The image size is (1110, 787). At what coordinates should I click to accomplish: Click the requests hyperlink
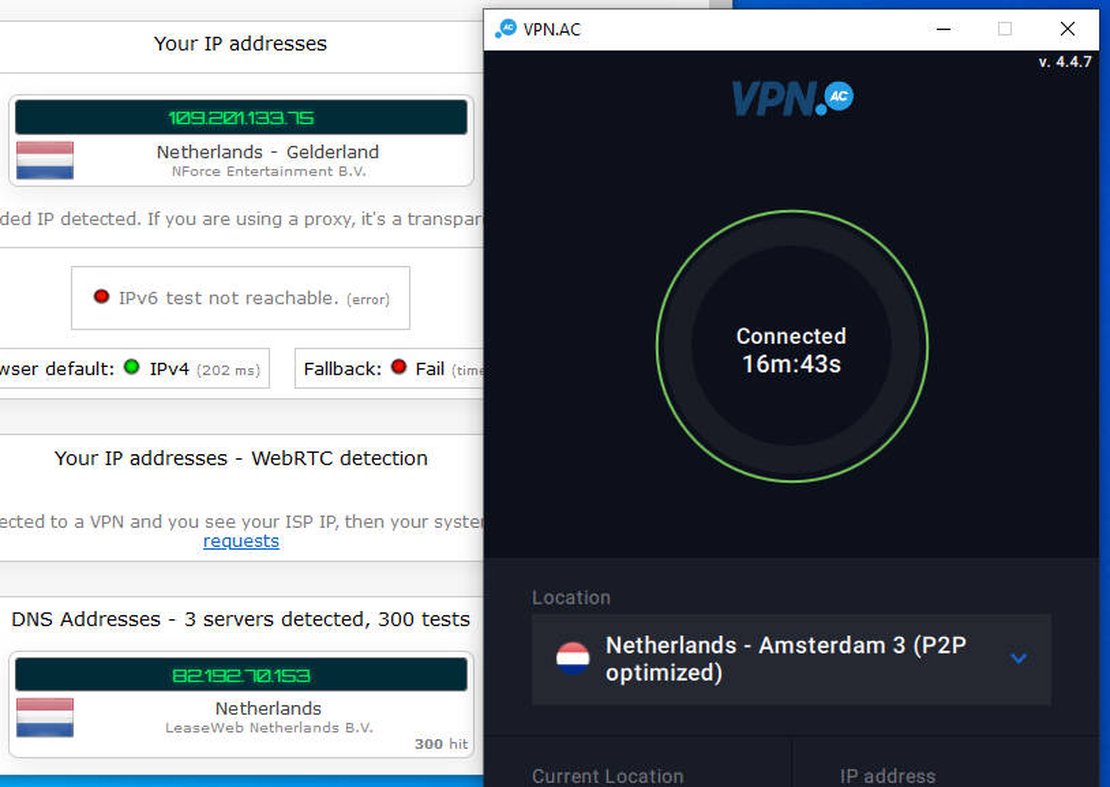point(240,541)
